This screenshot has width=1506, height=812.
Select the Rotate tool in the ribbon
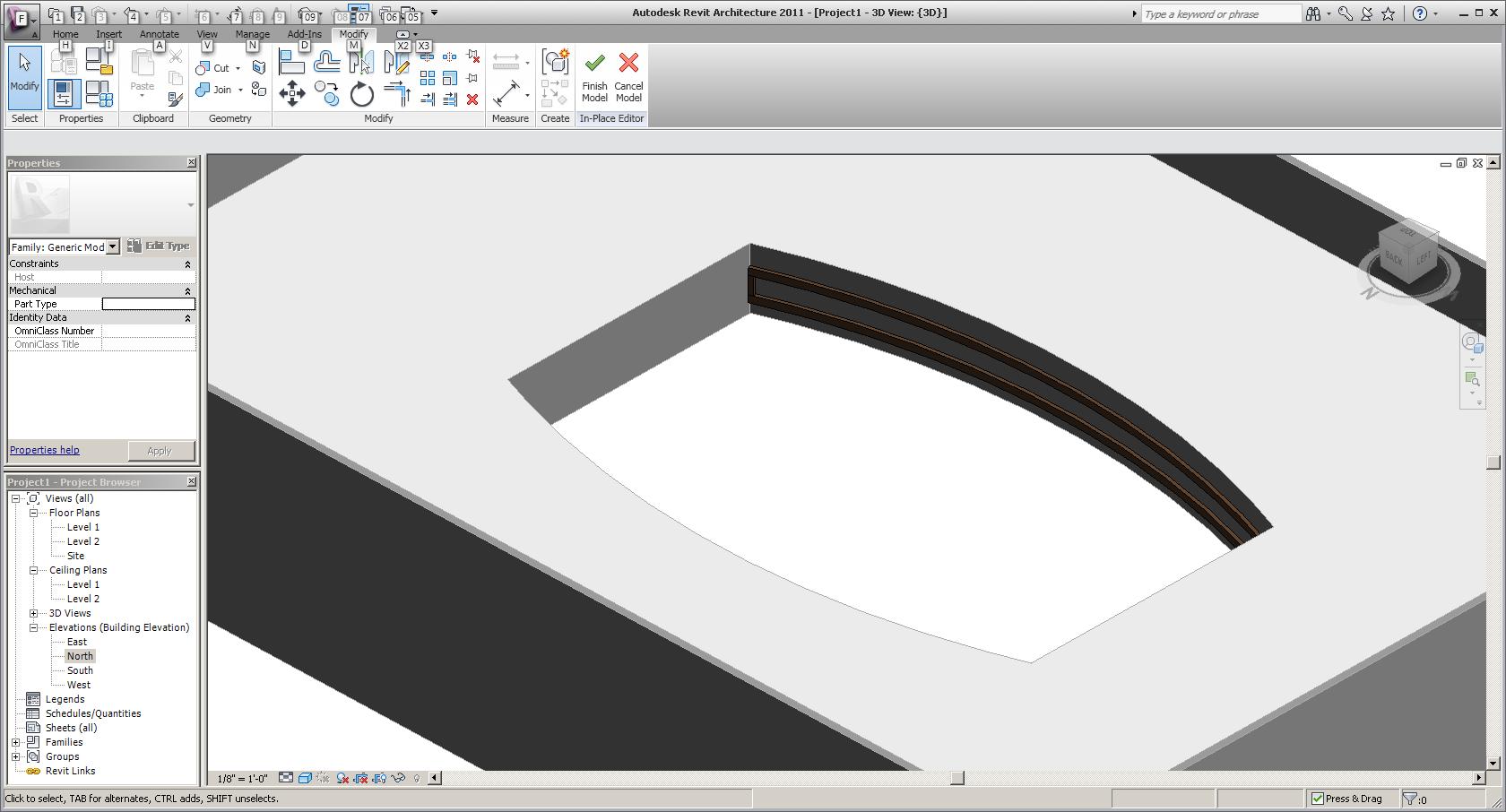tap(361, 93)
